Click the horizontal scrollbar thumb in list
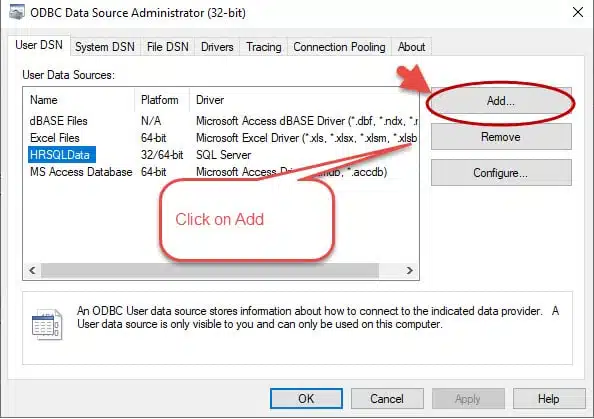The height and width of the screenshot is (419, 594). click(210, 270)
